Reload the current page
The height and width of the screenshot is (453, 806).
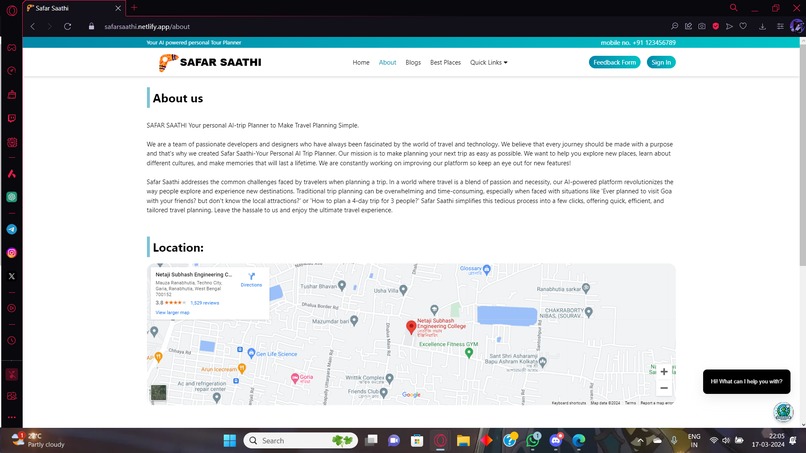pos(67,26)
